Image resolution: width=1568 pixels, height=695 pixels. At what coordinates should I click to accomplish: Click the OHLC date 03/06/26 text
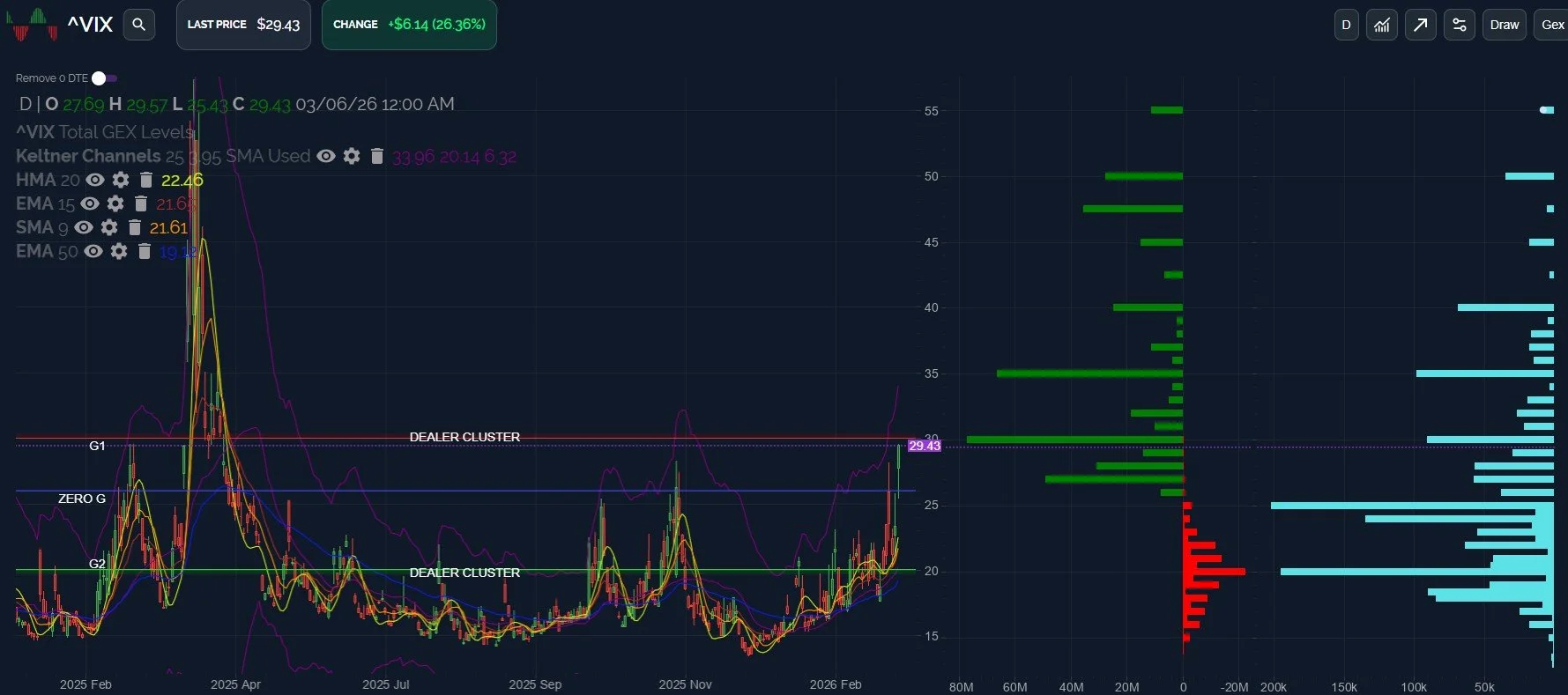(x=375, y=104)
